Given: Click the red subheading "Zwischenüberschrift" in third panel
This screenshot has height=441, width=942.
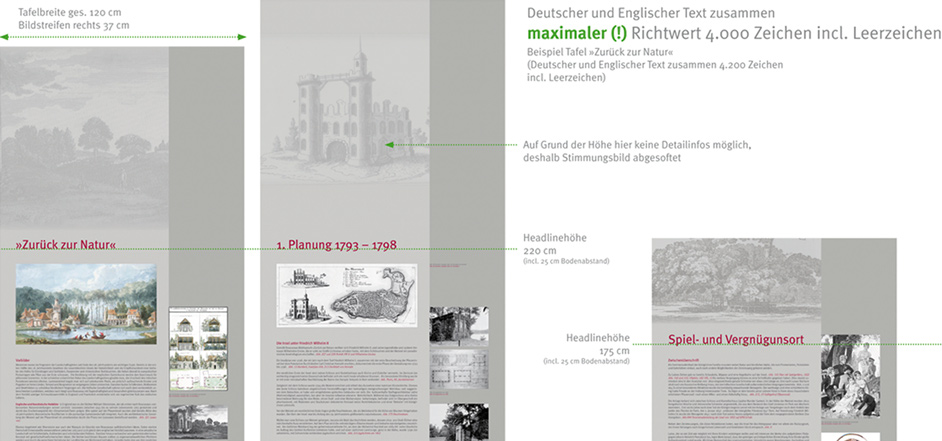Looking at the screenshot, I should pos(682,359).
